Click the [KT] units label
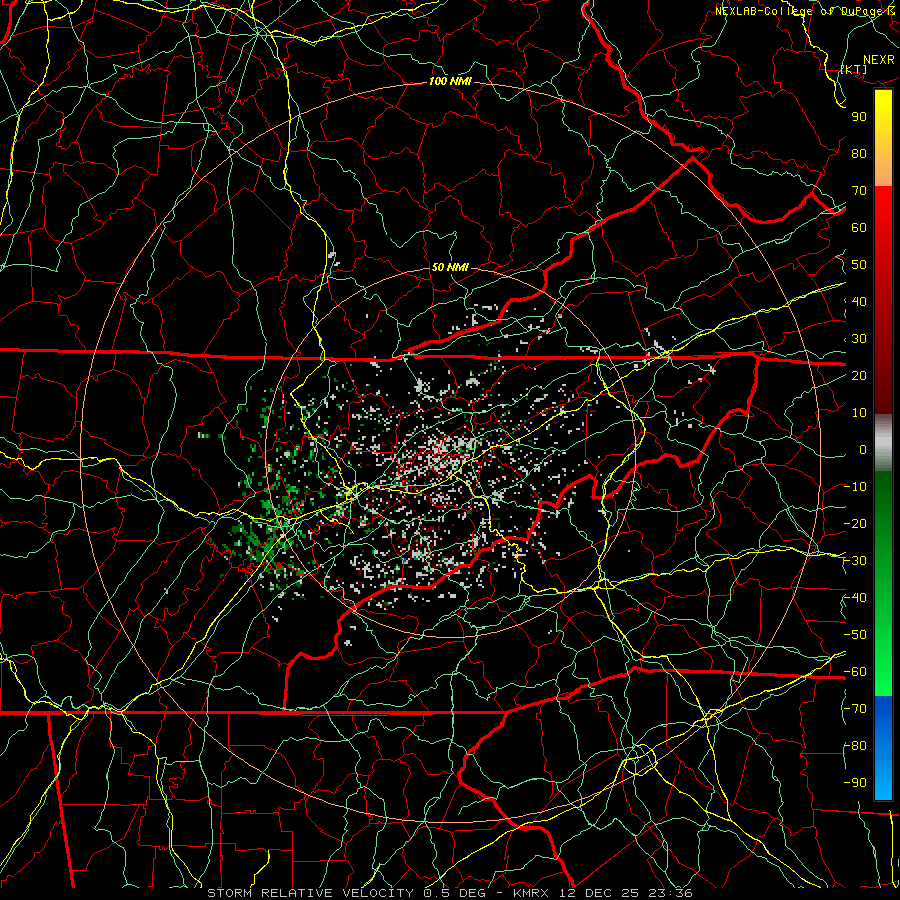Screen dimensions: 900x900 coord(854,69)
